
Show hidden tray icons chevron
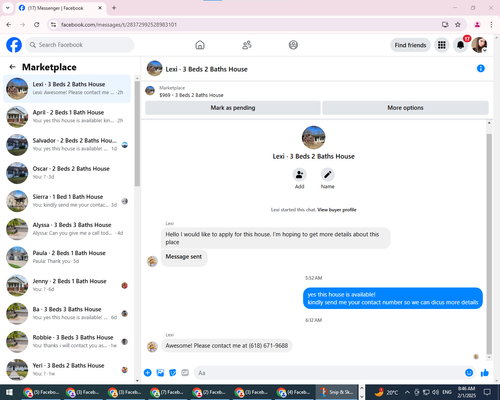407,392
